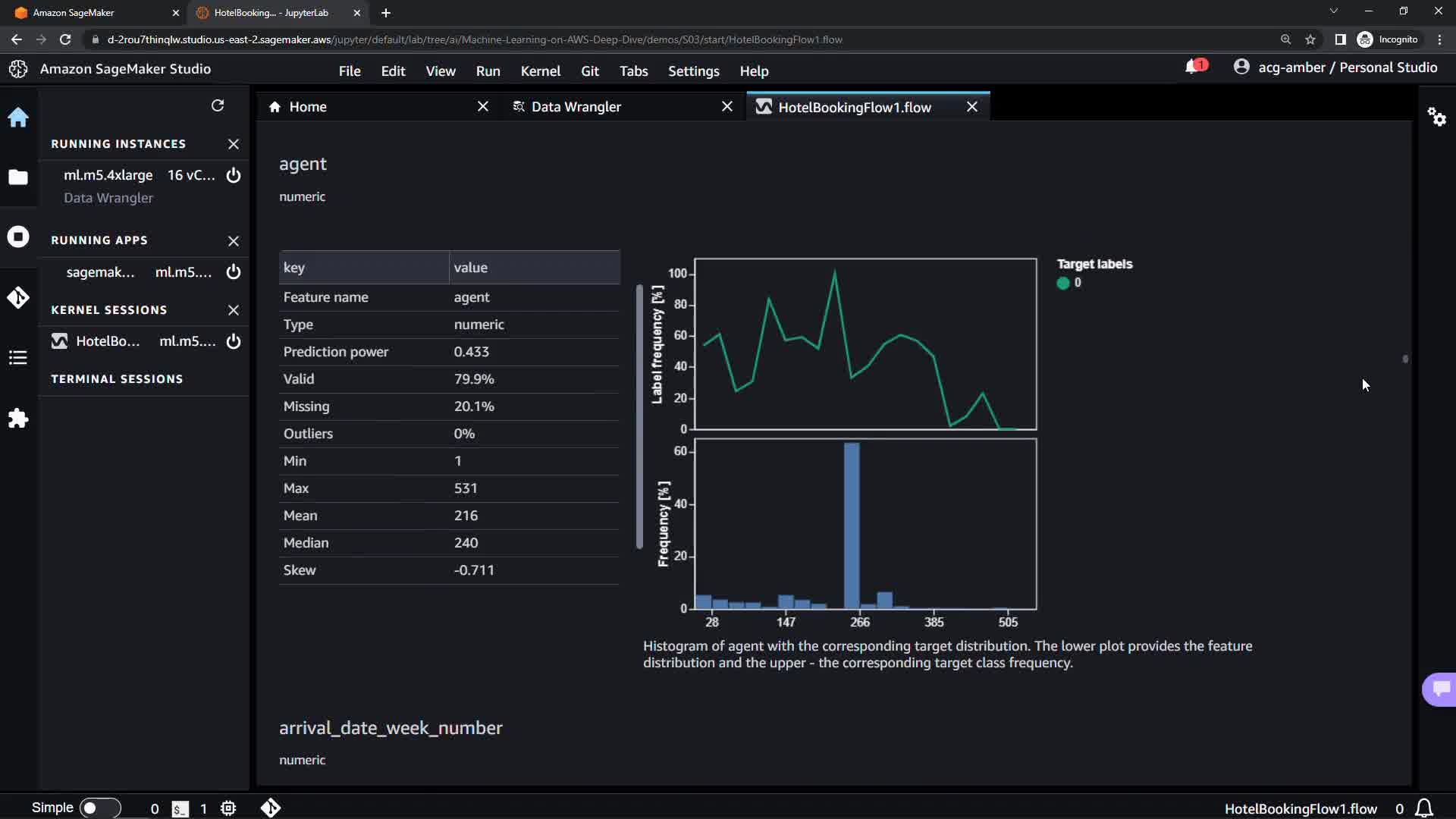Open the Settings menu

tap(693, 71)
